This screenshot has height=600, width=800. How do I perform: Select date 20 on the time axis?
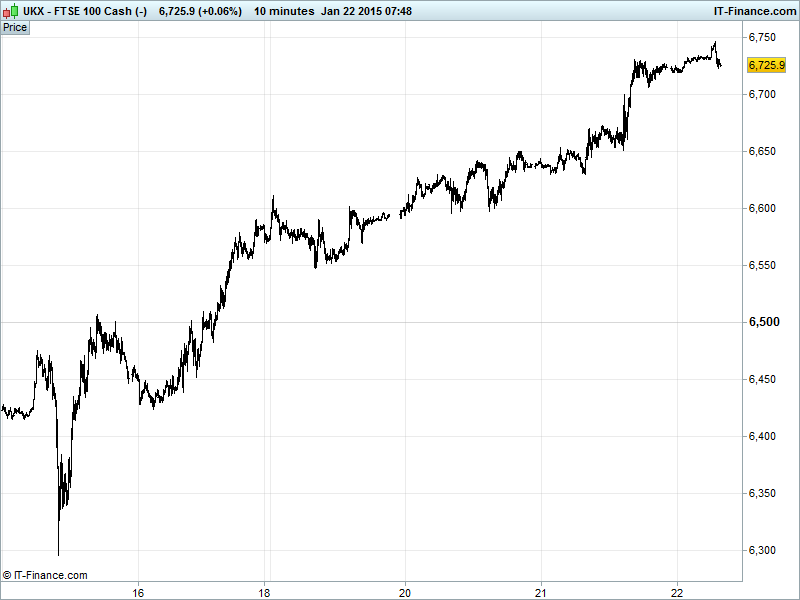(405, 590)
